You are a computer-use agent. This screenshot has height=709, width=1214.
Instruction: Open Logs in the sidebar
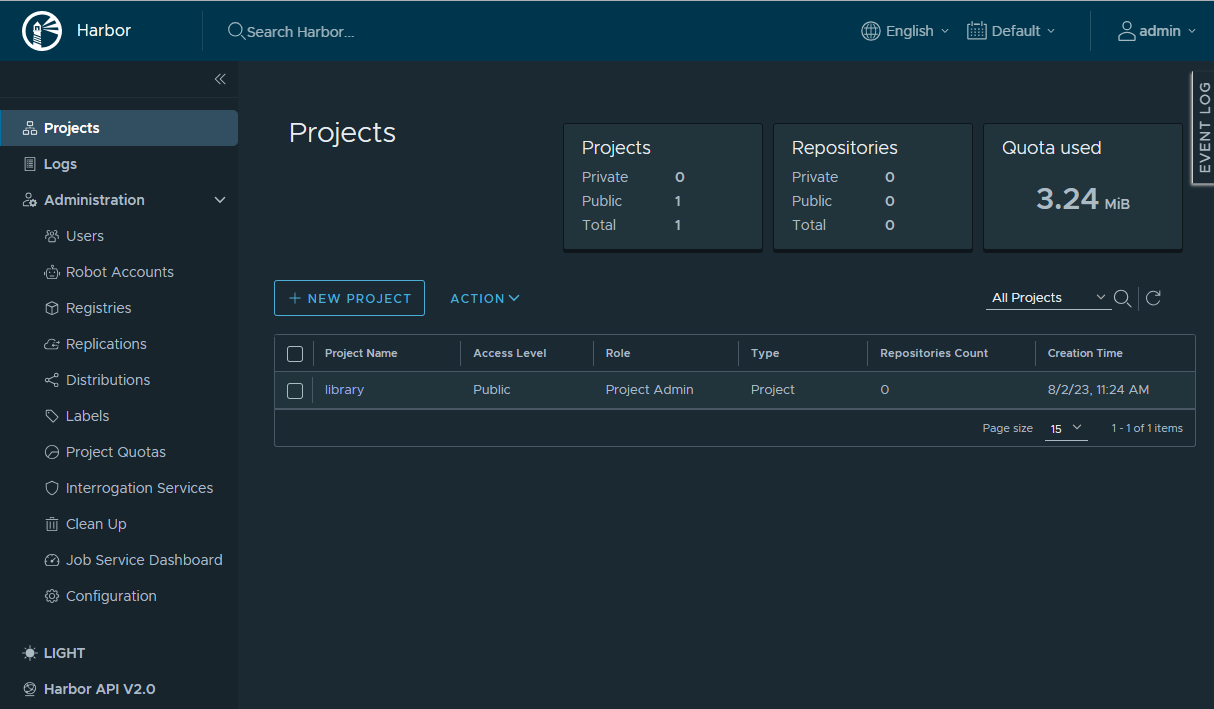[60, 164]
